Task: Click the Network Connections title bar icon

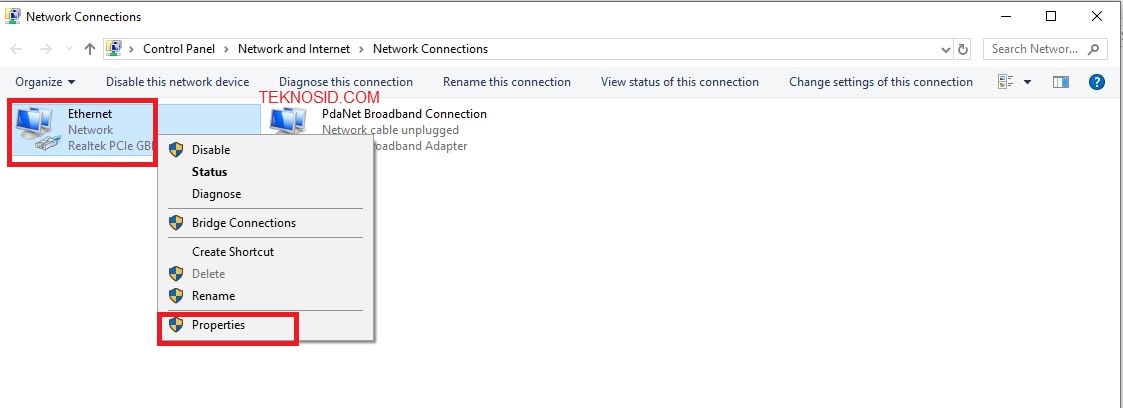Action: [13, 16]
